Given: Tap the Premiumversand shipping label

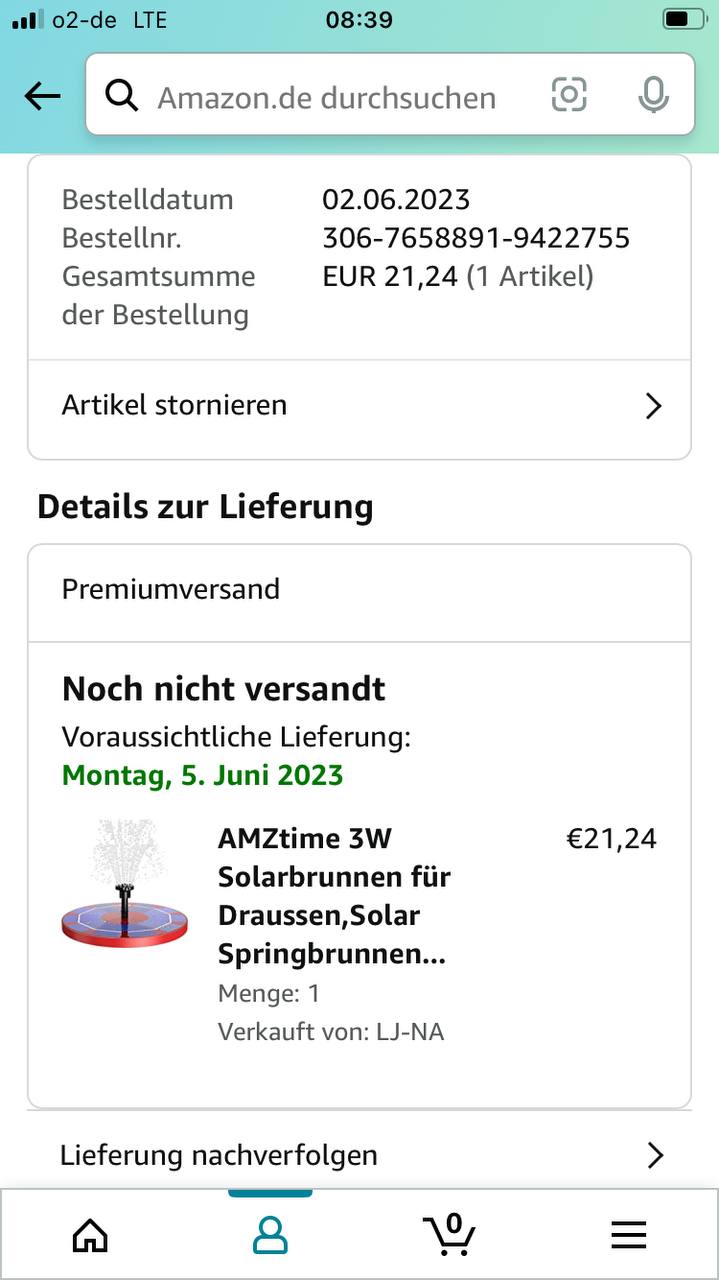Looking at the screenshot, I should [171, 589].
